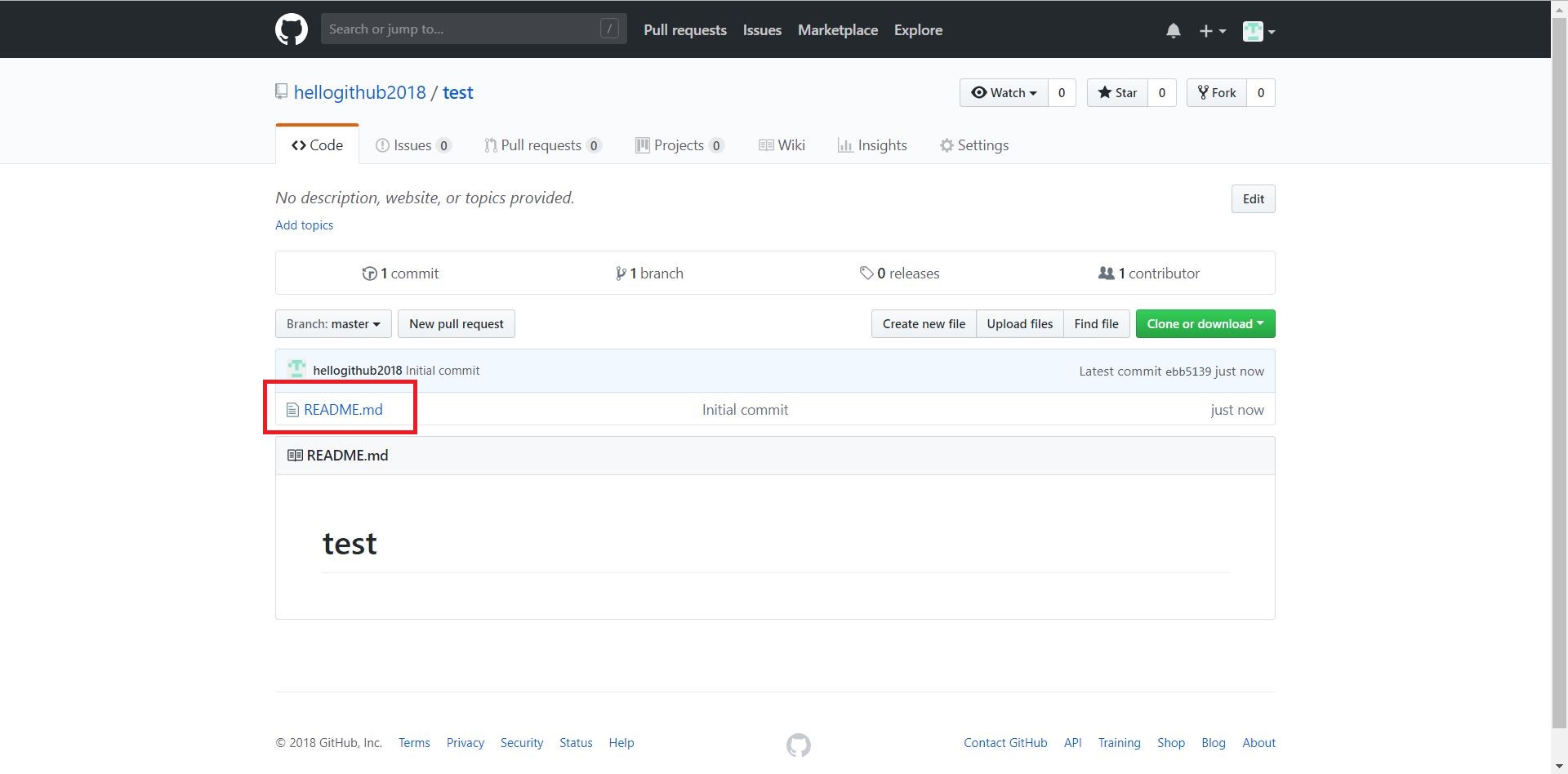Viewport: 1568px width, 774px height.
Task: Open the Terms footer link
Action: coord(414,743)
